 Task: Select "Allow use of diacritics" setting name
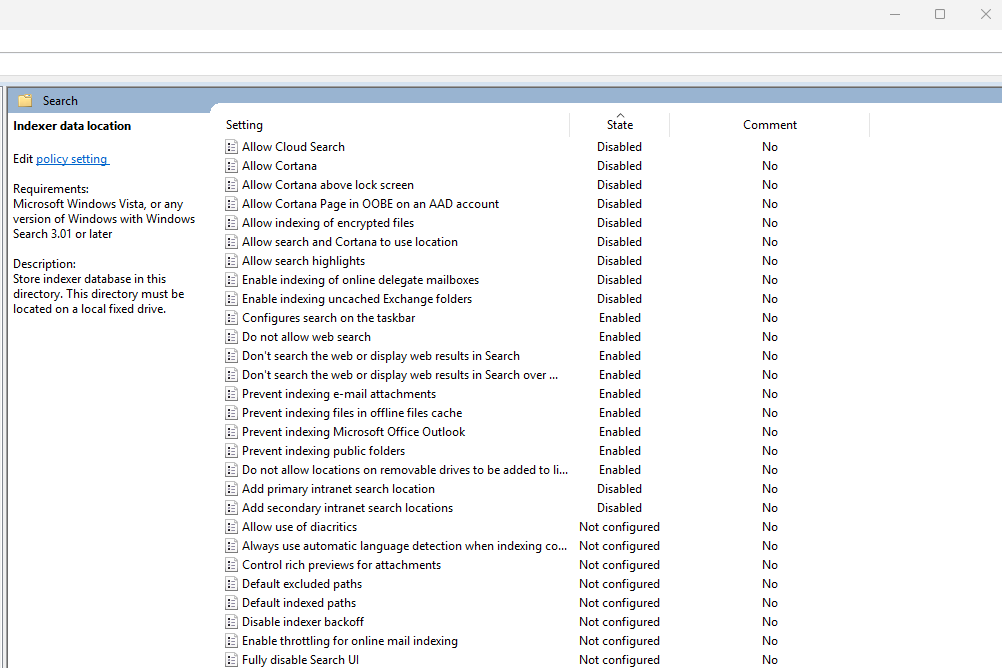point(299,527)
